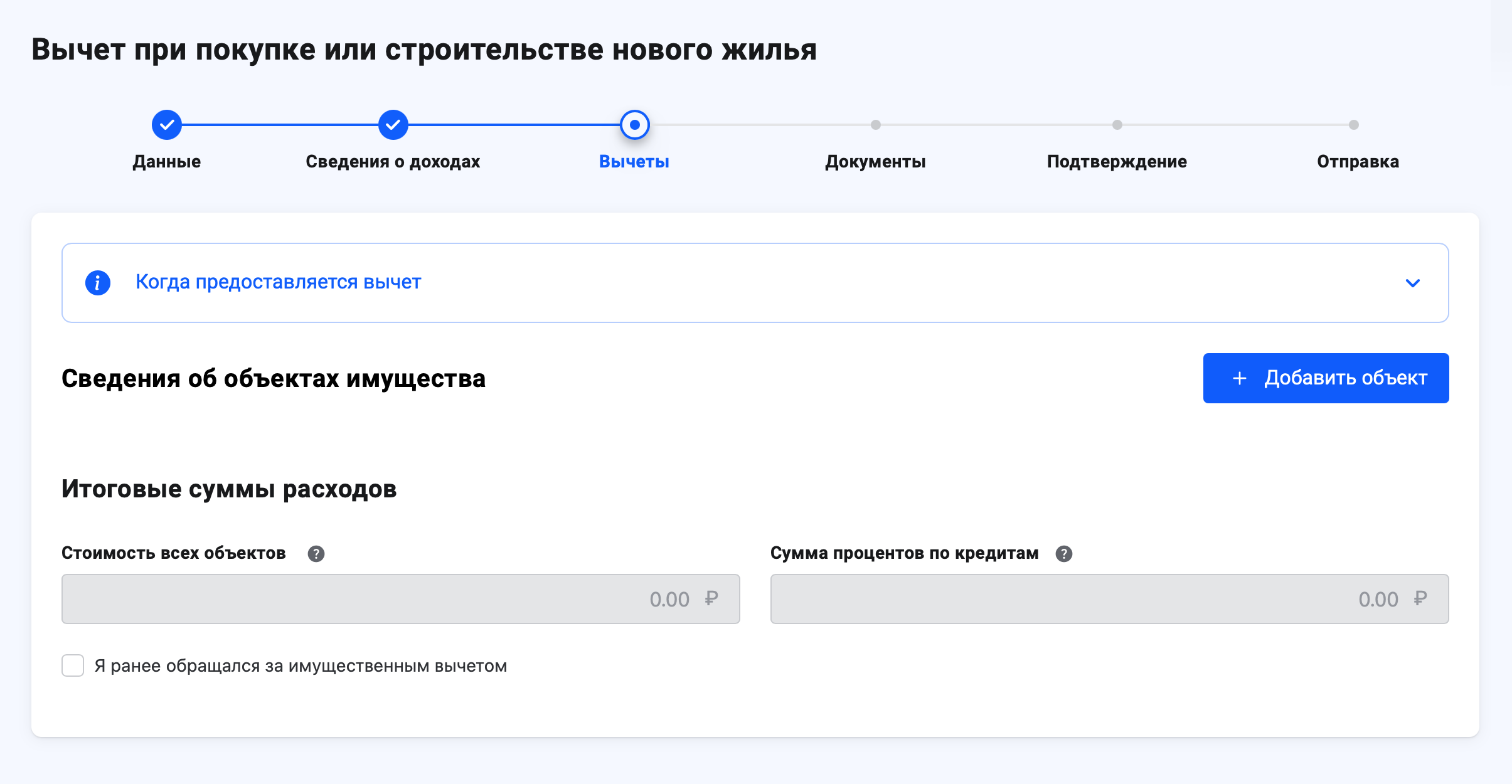Open the 'Когда предоставляется вычет' link text
Viewport: 1512px width, 784px height.
pyautogui.click(x=279, y=282)
